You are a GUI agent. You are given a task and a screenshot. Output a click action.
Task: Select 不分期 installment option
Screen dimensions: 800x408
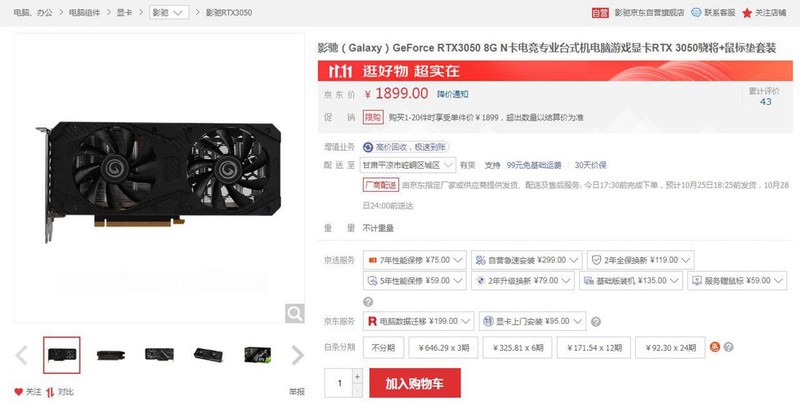point(383,347)
